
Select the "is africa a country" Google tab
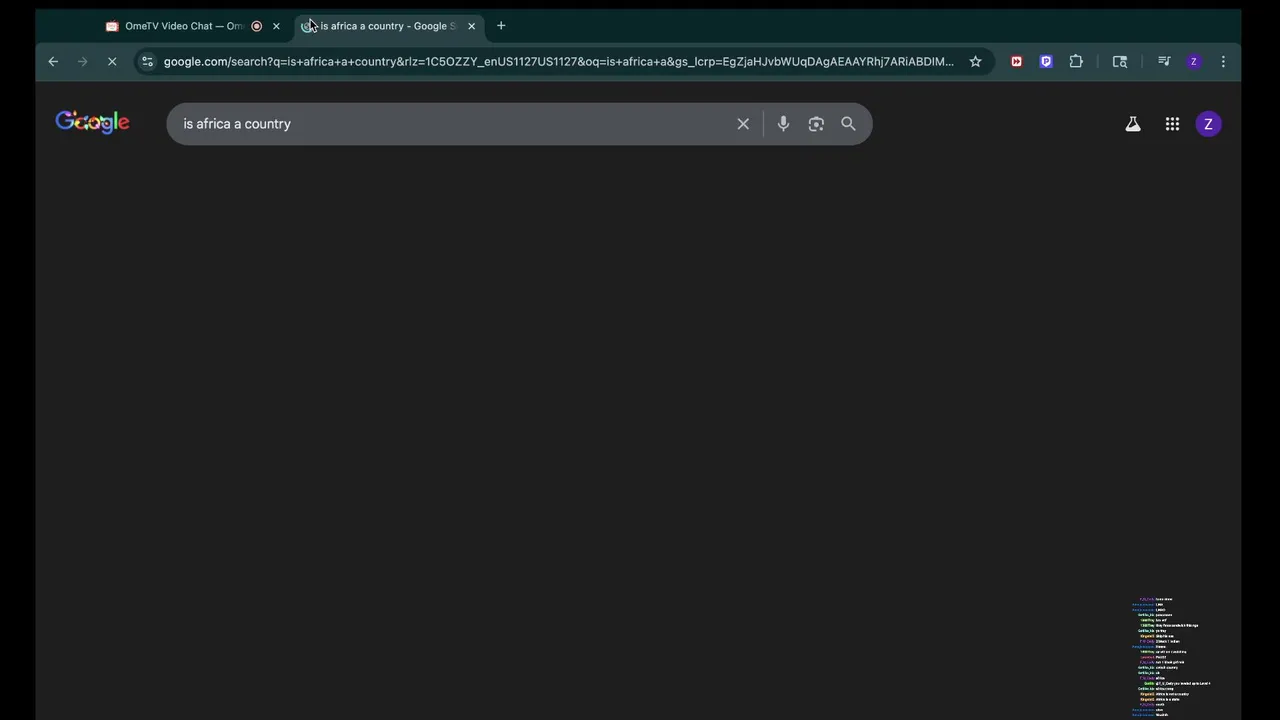point(389,26)
